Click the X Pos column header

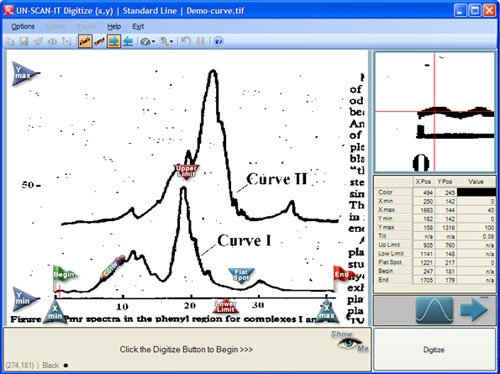pyautogui.click(x=423, y=182)
